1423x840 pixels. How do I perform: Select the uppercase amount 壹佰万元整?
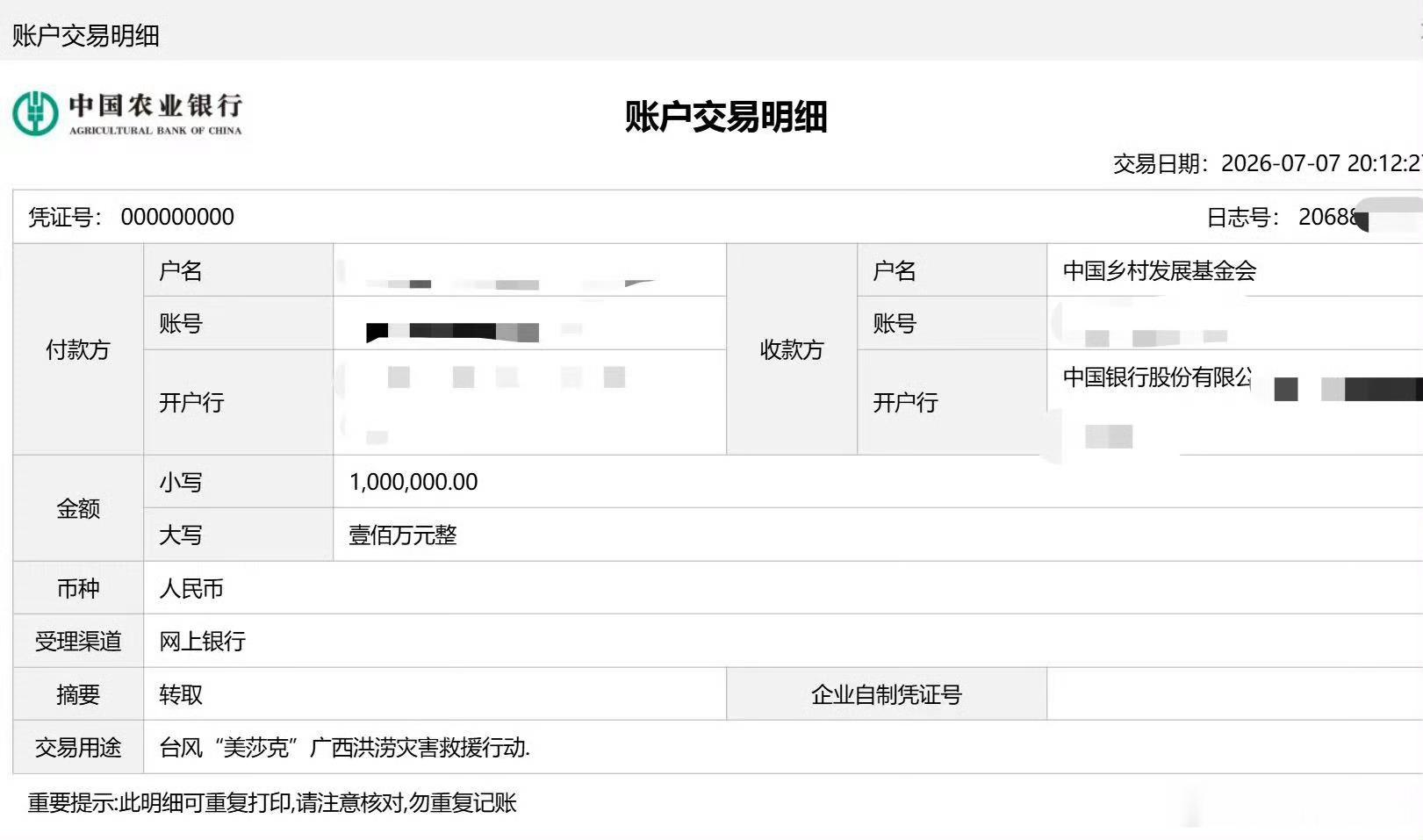403,535
